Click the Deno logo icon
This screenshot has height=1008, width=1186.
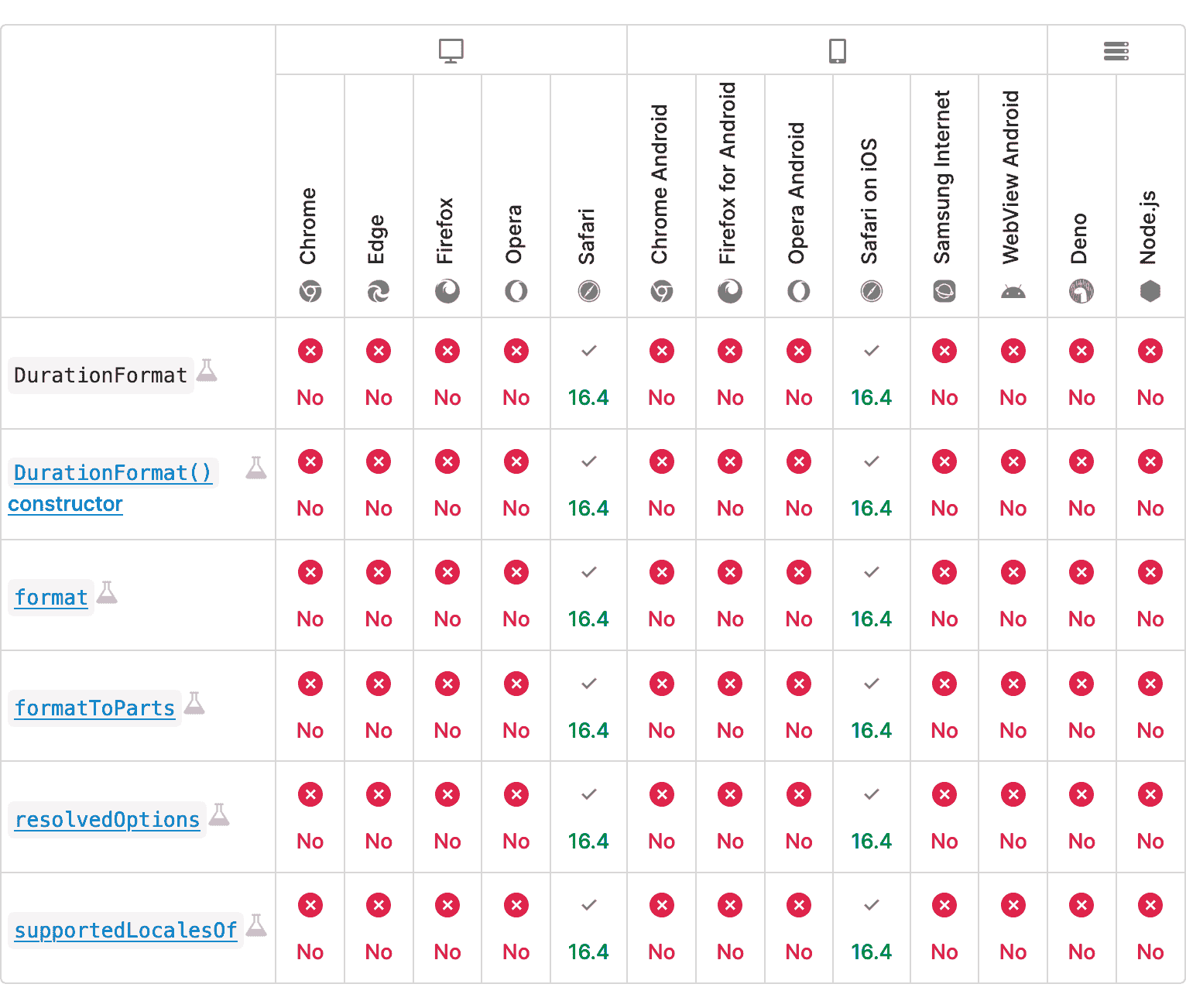coord(1081,292)
